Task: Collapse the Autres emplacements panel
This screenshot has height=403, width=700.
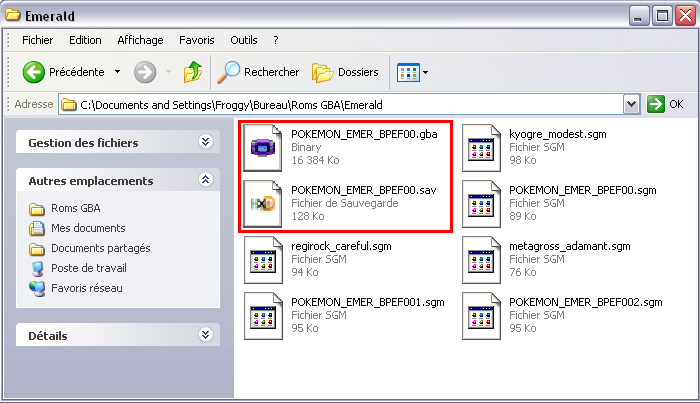Action: pyautogui.click(x=205, y=180)
